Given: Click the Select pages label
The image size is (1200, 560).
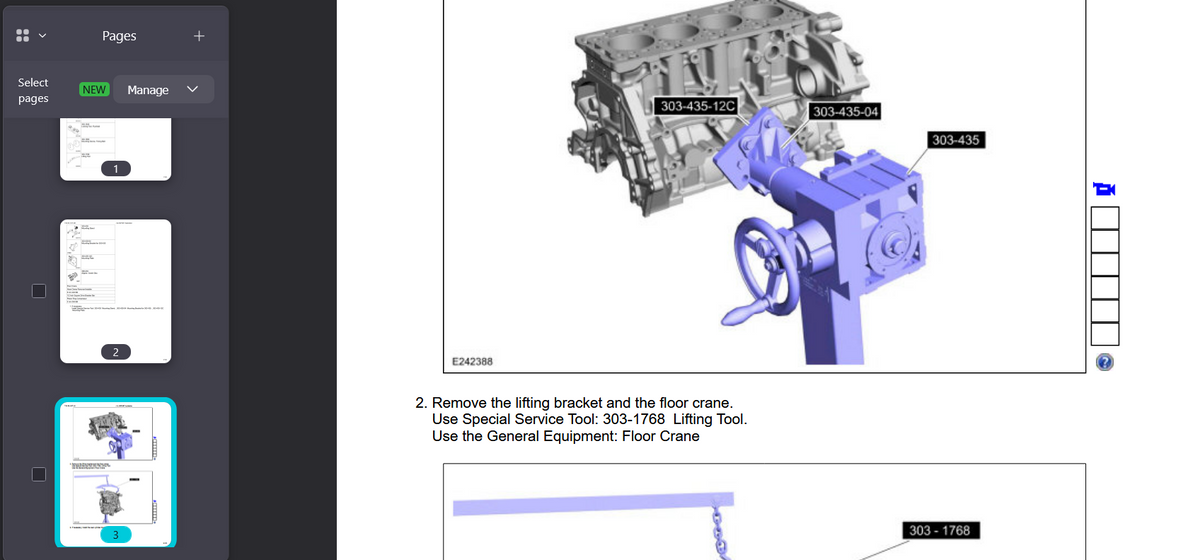Looking at the screenshot, I should [x=33, y=90].
